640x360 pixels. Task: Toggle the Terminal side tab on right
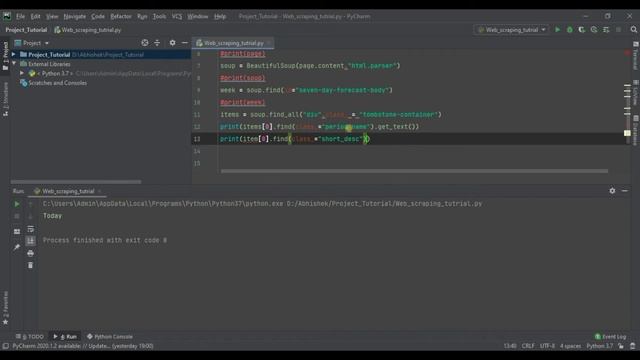[x=636, y=55]
